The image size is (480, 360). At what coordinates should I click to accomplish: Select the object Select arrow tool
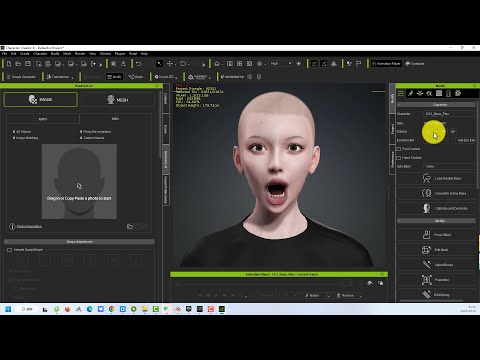tap(160, 63)
